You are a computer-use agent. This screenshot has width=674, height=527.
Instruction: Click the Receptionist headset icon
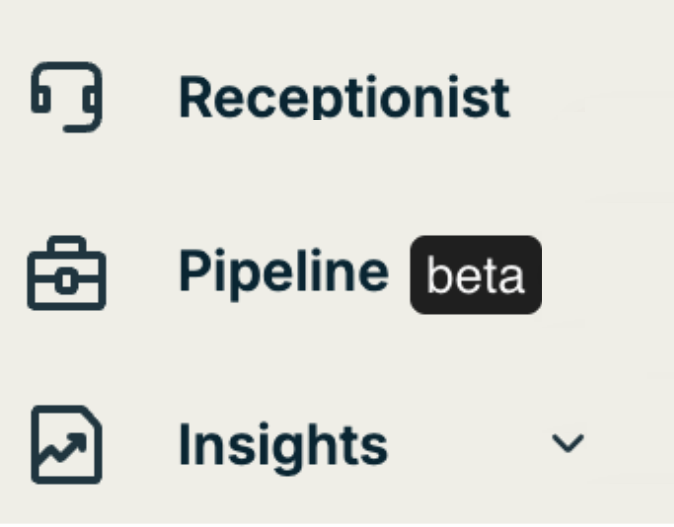tap(66, 97)
